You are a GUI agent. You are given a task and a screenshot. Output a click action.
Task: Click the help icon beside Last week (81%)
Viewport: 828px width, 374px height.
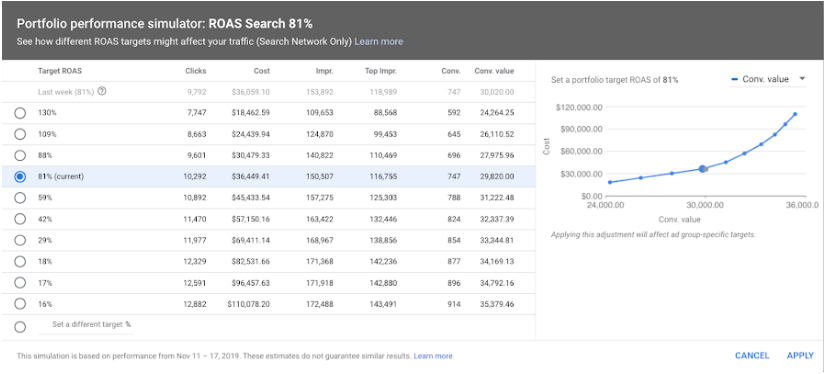click(x=102, y=91)
